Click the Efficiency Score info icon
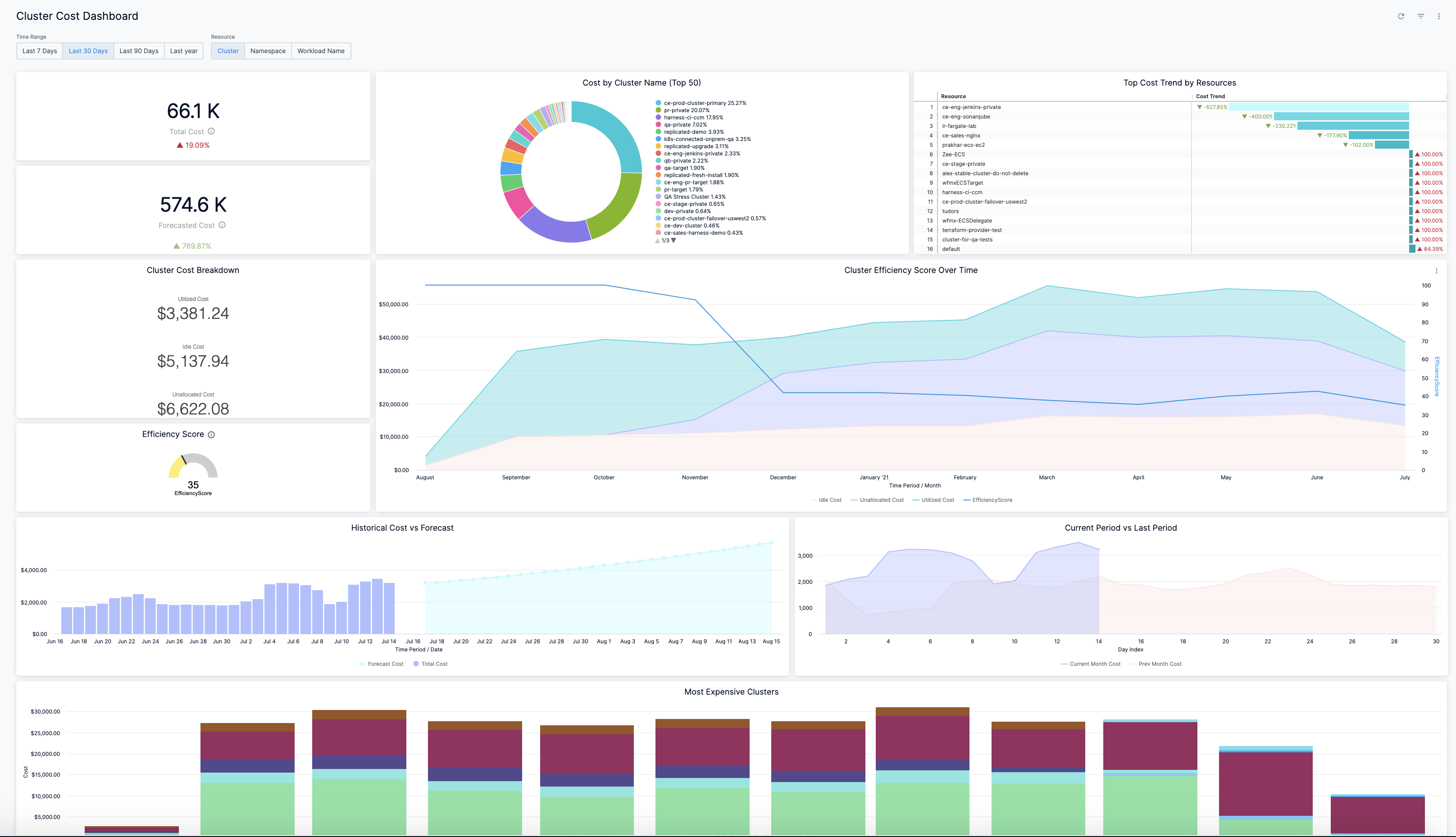 [x=211, y=435]
